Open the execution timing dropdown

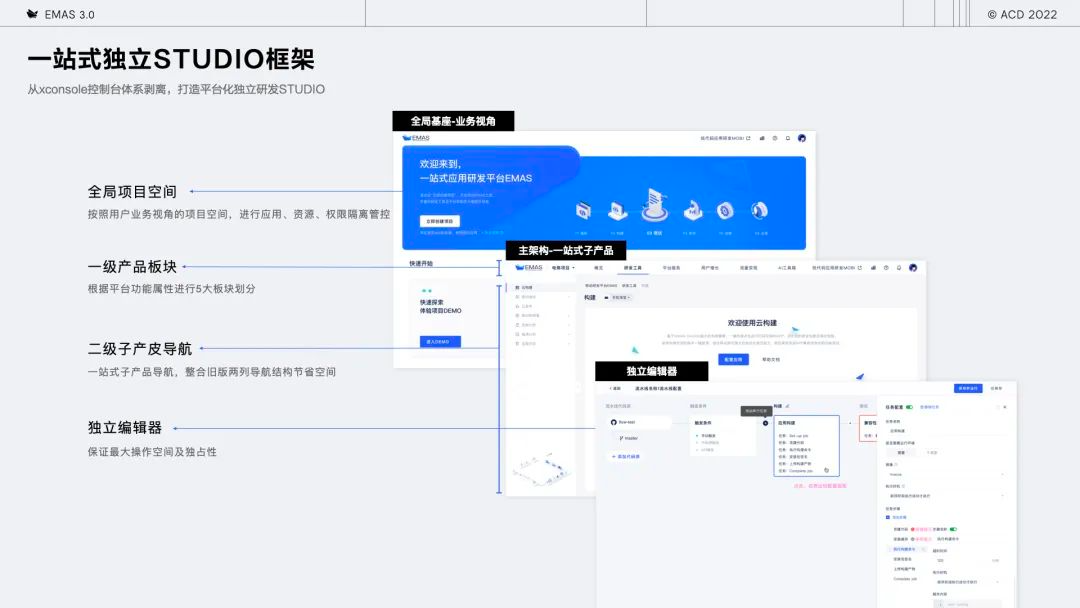click(x=945, y=496)
